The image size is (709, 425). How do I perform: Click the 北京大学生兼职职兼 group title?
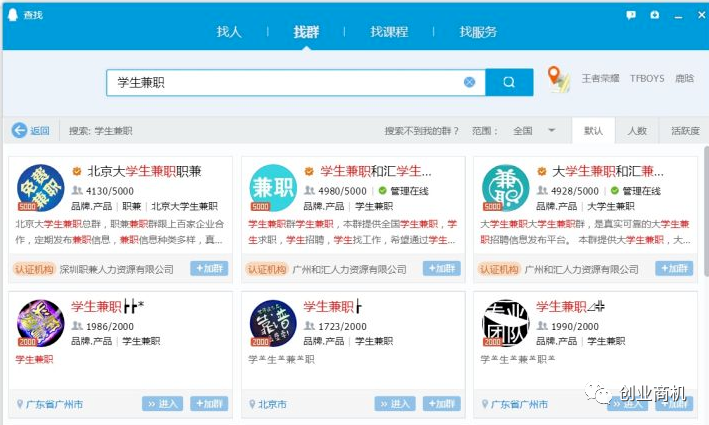point(144,171)
